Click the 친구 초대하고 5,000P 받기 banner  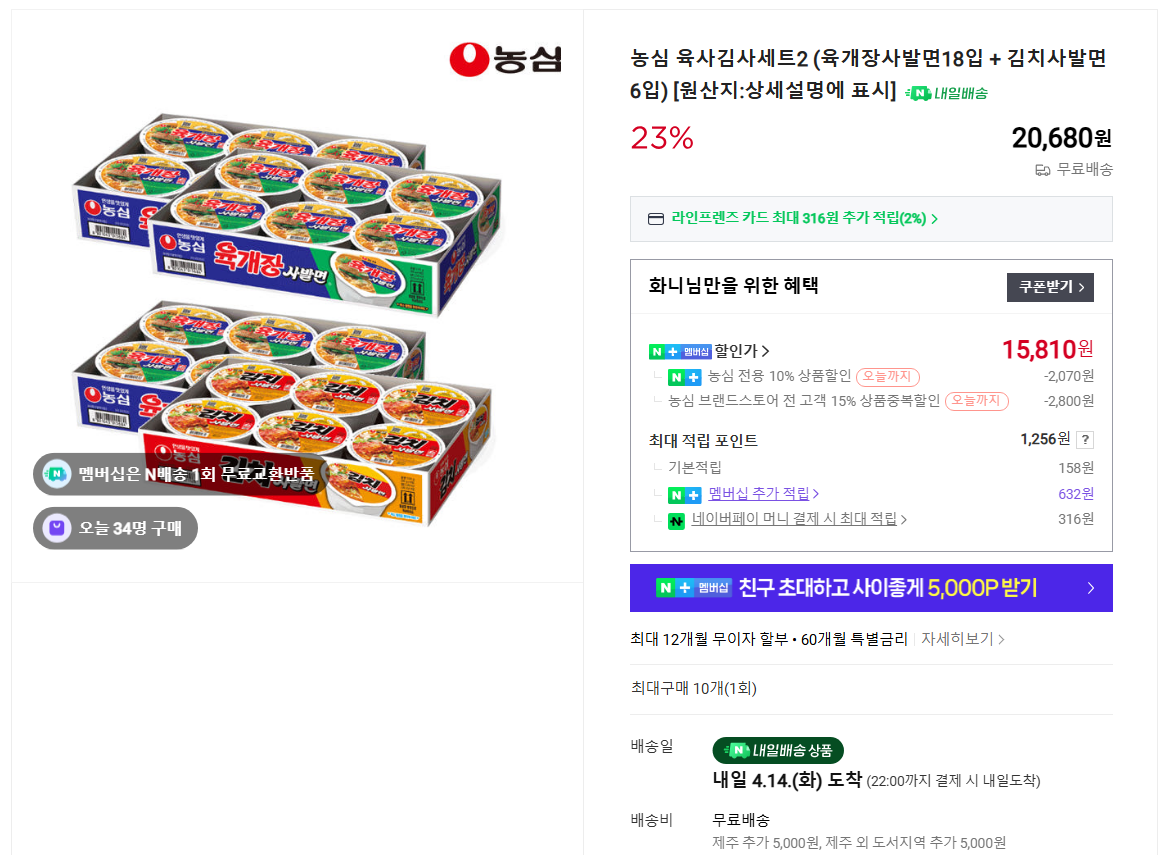(x=870, y=588)
